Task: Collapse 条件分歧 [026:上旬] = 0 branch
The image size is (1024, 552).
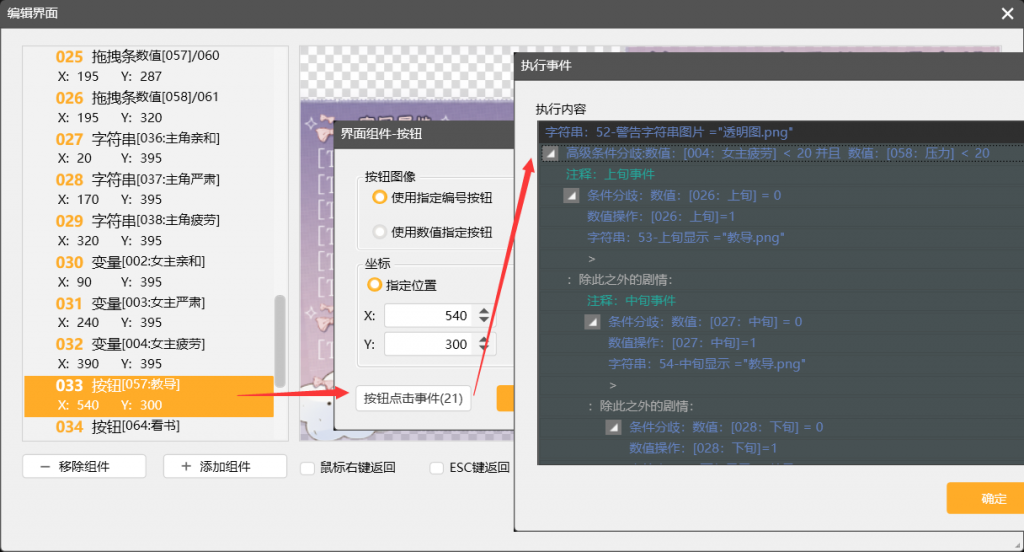Action: coord(571,195)
